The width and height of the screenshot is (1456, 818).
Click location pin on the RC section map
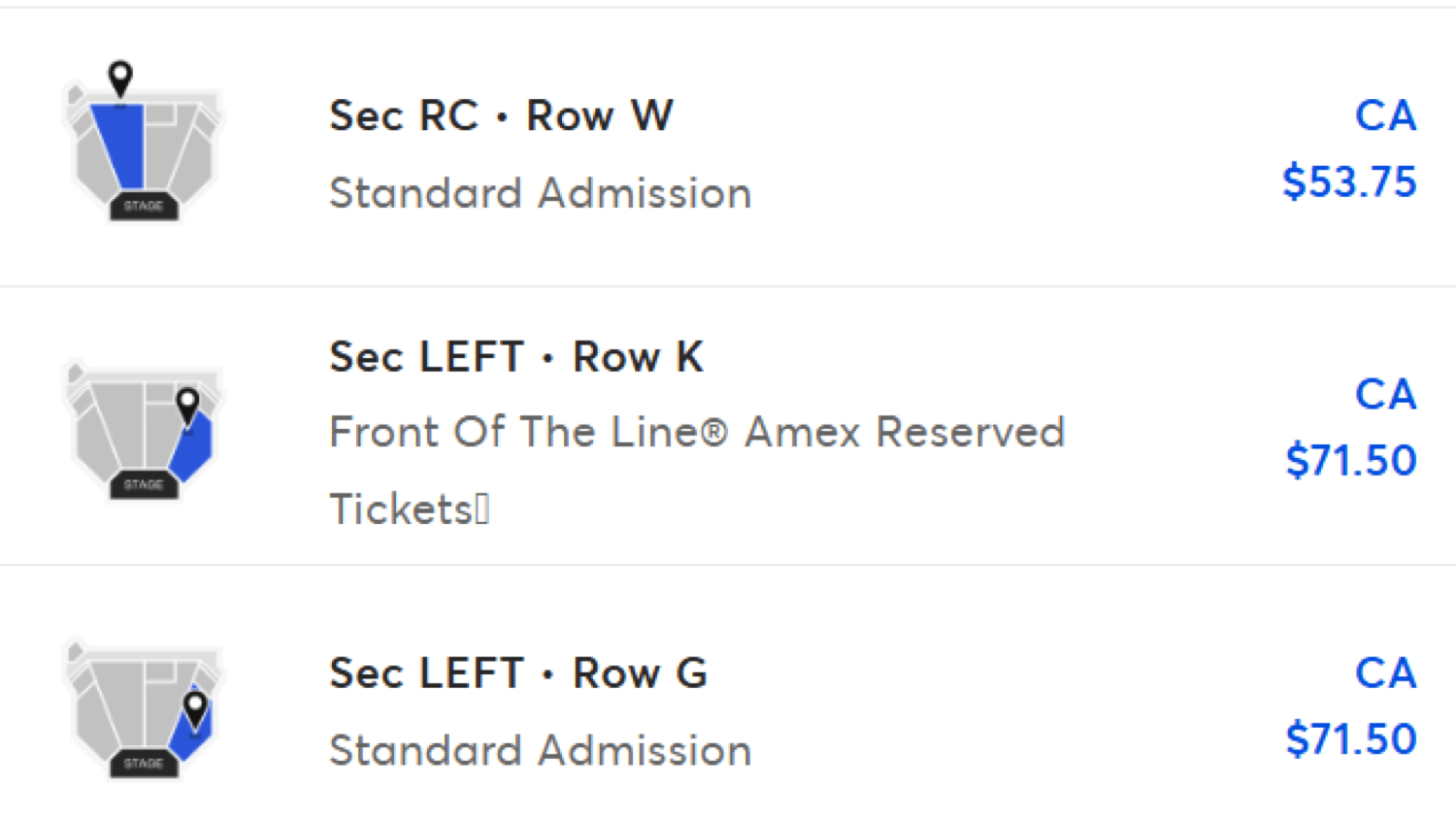[120, 78]
